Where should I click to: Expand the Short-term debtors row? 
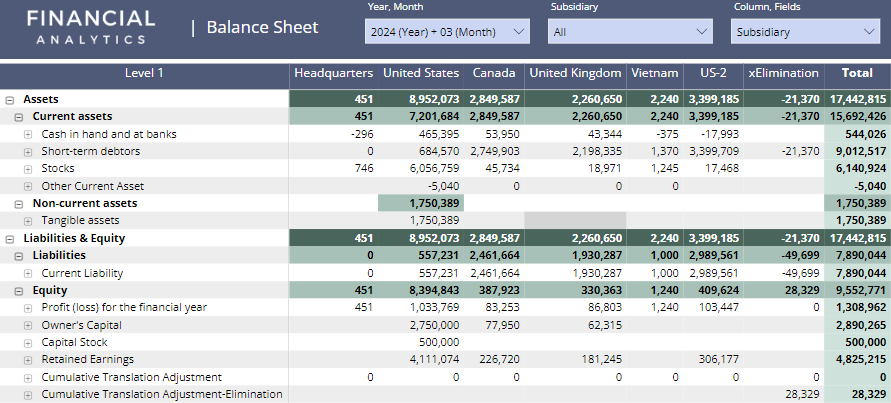click(28, 151)
